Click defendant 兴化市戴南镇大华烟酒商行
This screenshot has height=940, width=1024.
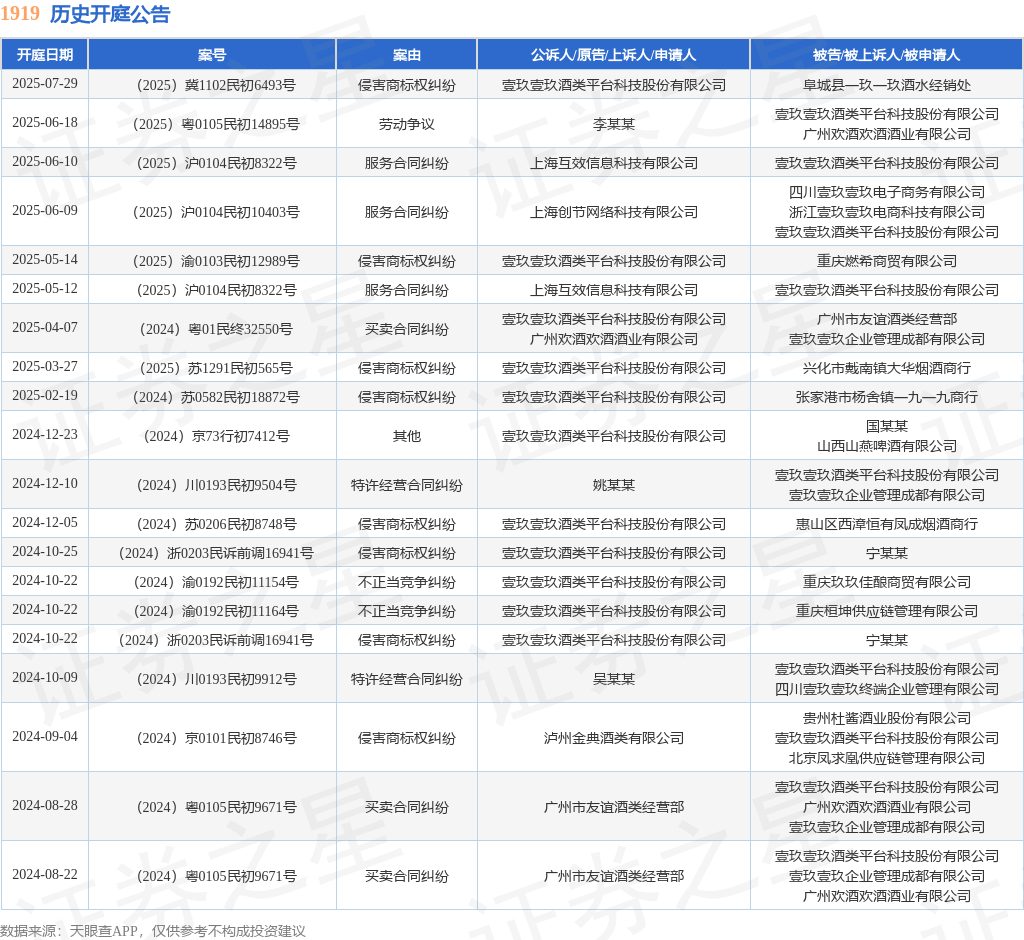886,368
